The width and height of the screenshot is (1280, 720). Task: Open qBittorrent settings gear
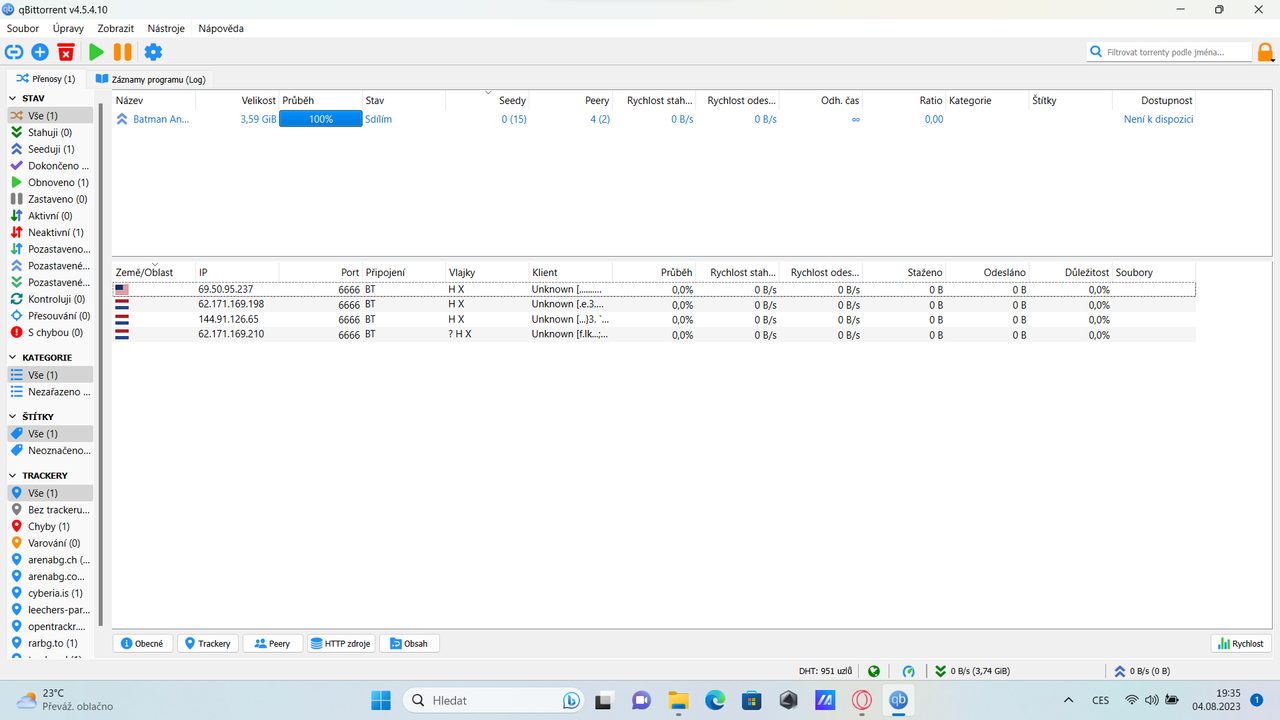pyautogui.click(x=153, y=51)
